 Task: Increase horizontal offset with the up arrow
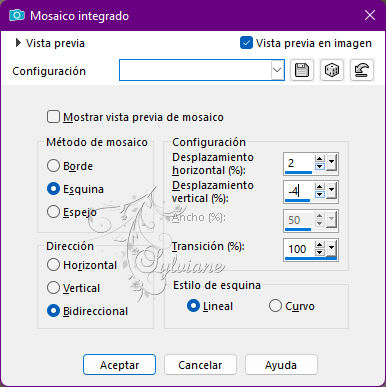pyautogui.click(x=320, y=159)
